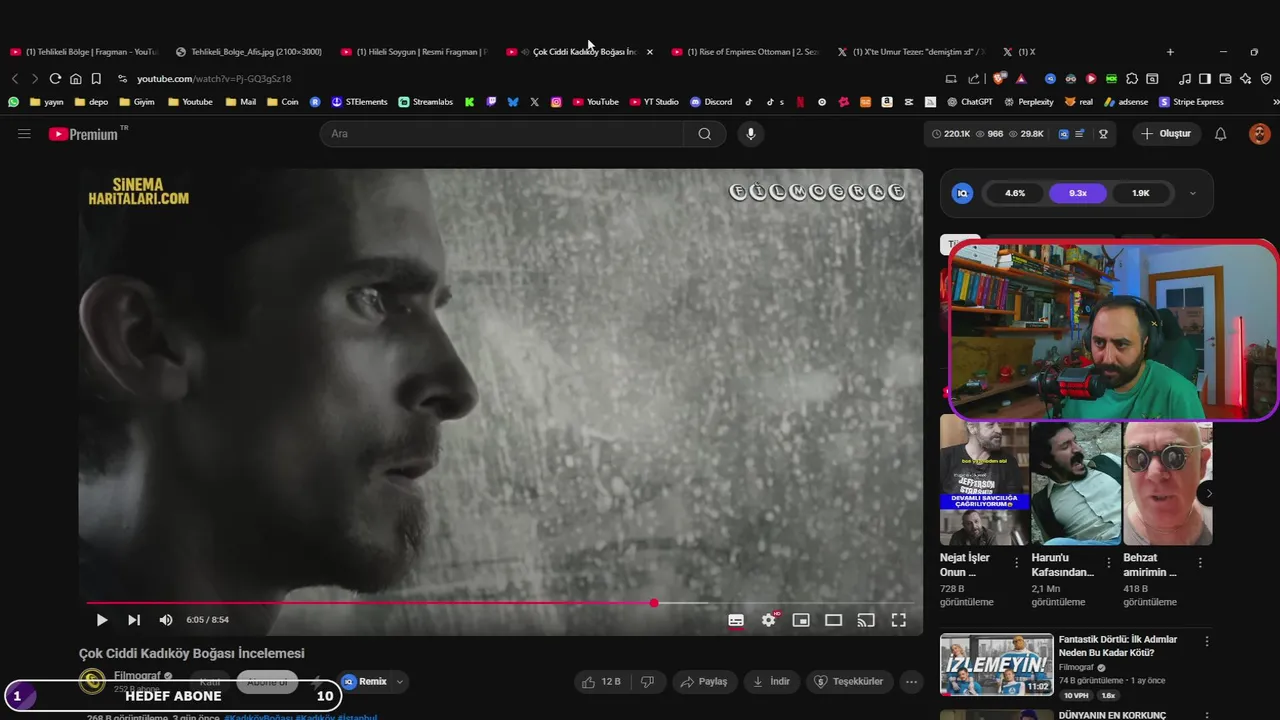Click the trophy icon in extension toolbar
Image resolution: width=1280 pixels, height=720 pixels.
click(x=1103, y=134)
